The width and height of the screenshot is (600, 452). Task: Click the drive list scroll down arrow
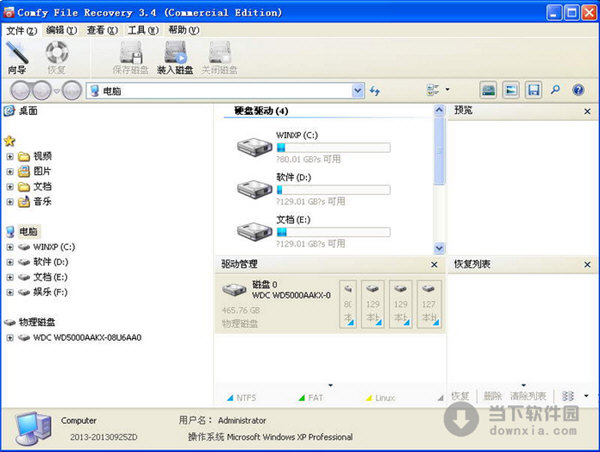point(439,248)
